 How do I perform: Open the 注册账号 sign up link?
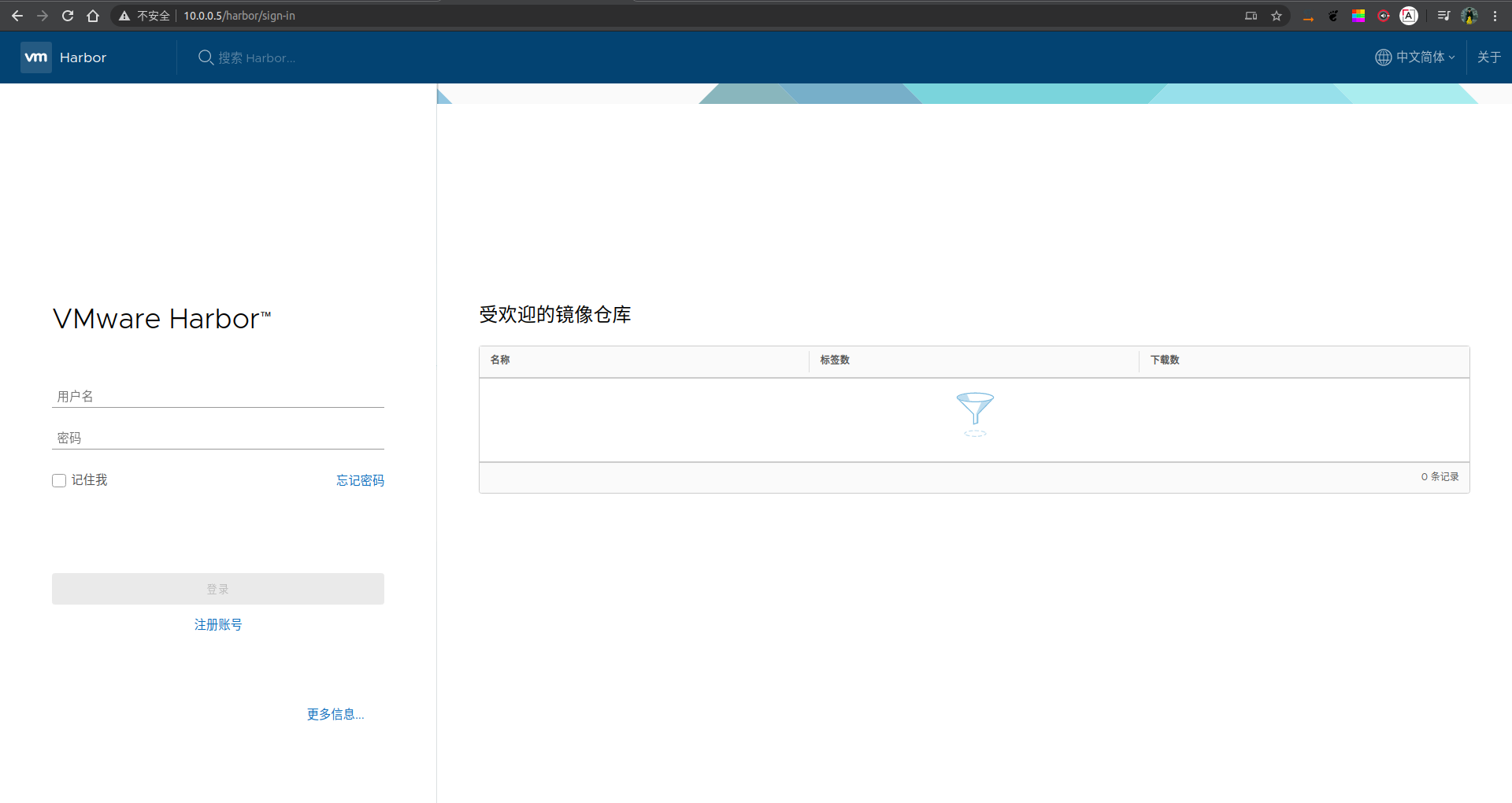click(218, 624)
